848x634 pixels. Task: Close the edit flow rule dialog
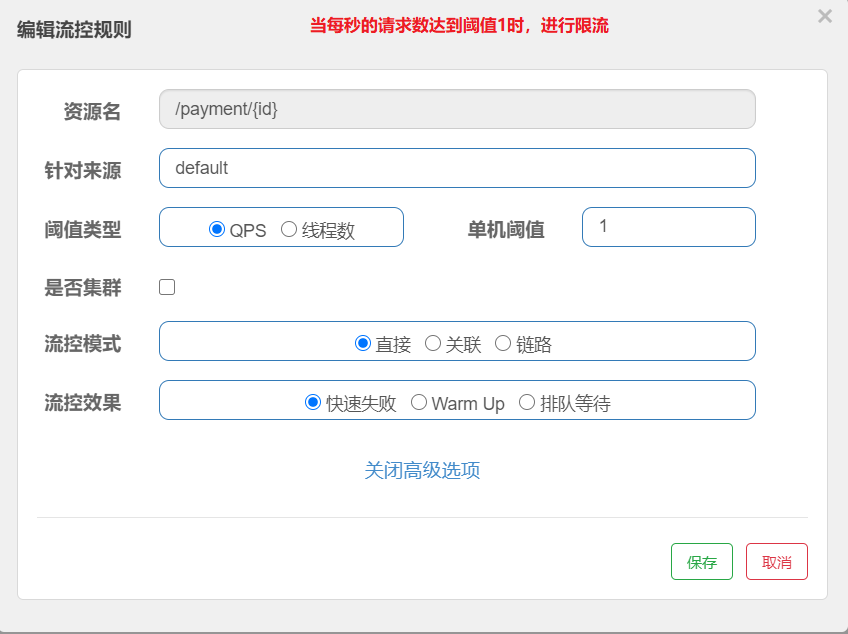[824, 16]
